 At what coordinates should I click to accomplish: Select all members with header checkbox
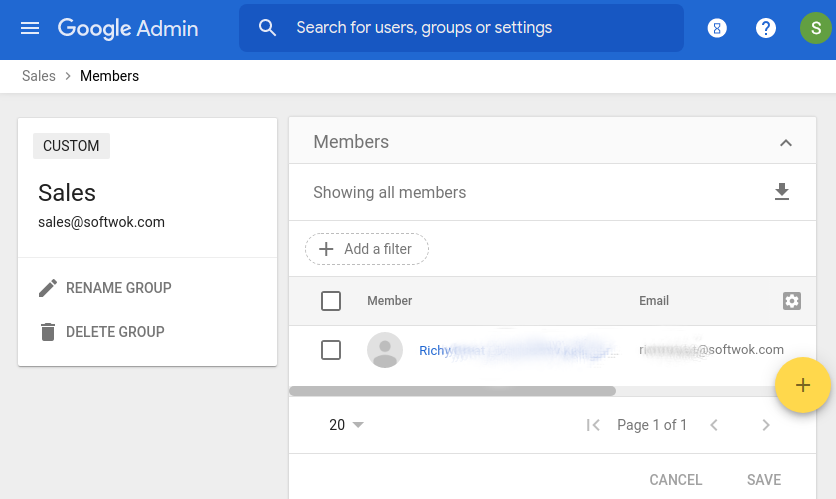[331, 301]
